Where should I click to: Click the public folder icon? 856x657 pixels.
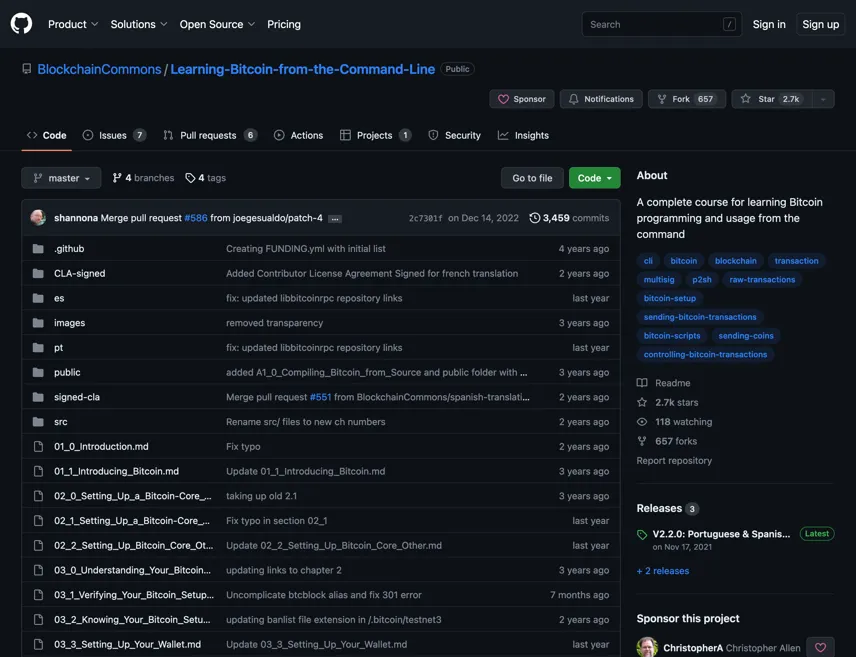pos(38,372)
